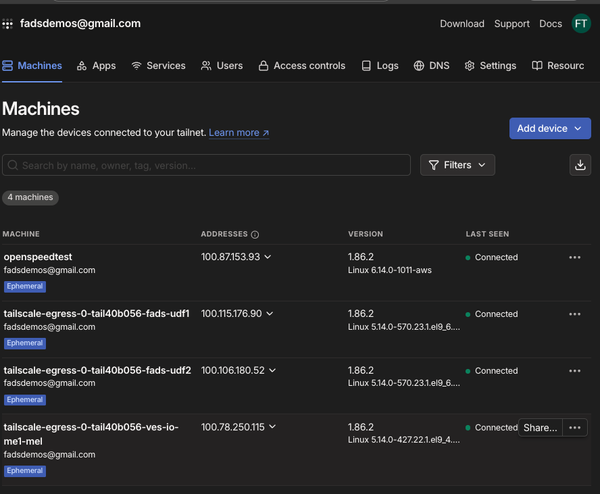Viewport: 600px width, 494px height.
Task: Click the info icon beside Addresses header
Action: pos(255,234)
